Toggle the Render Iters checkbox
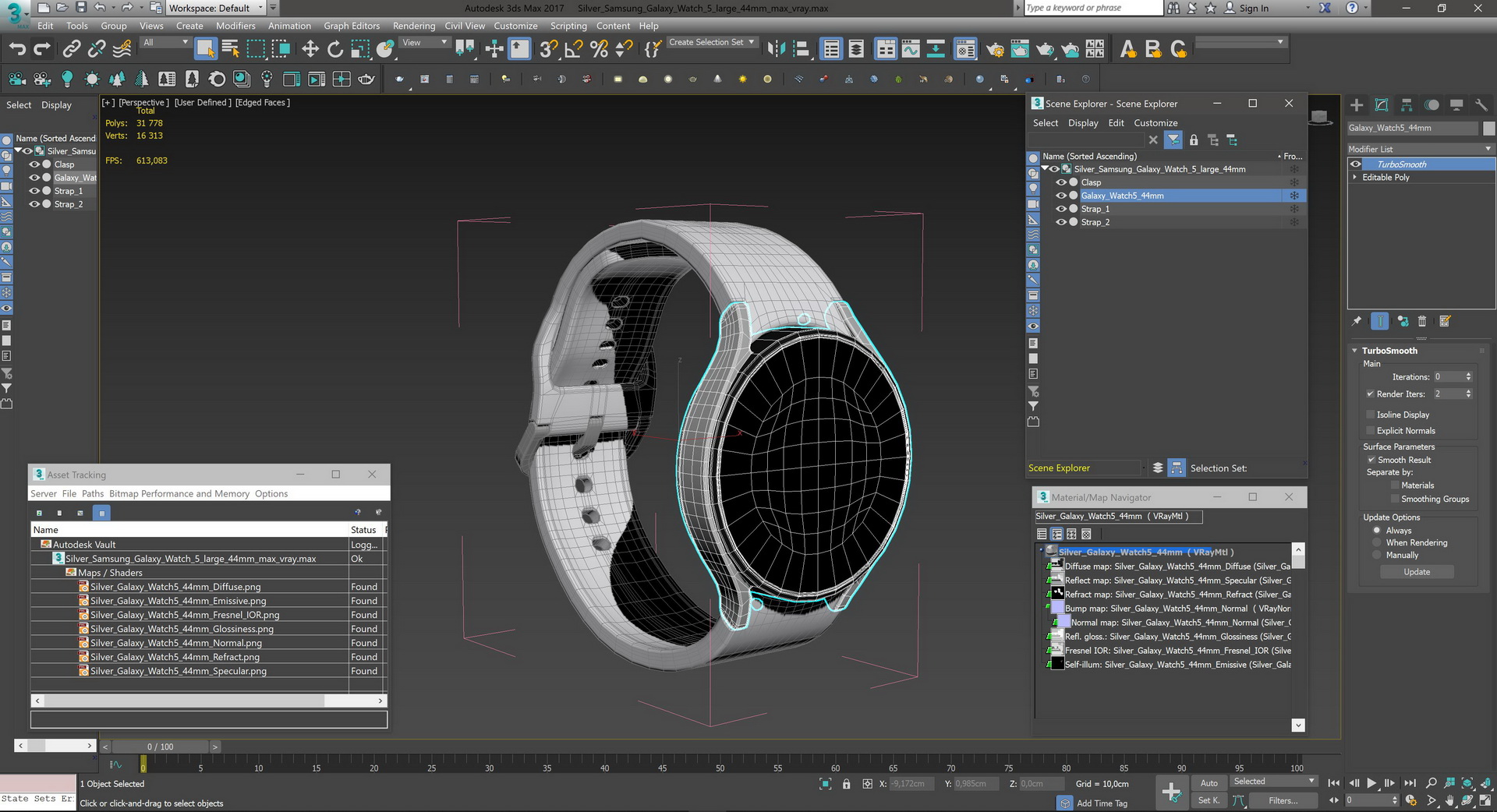The image size is (1497, 812). [x=1371, y=394]
